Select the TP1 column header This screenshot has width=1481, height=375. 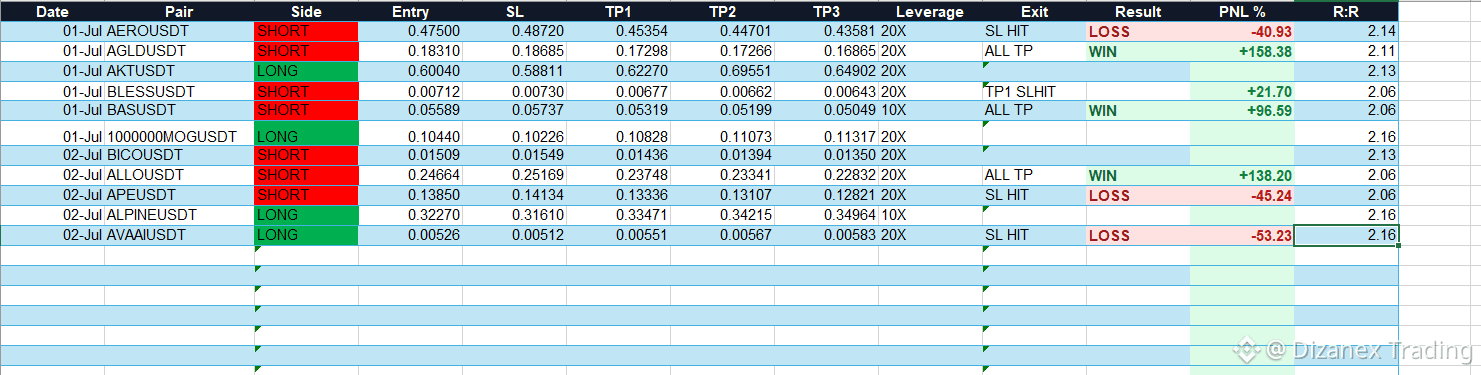click(618, 12)
